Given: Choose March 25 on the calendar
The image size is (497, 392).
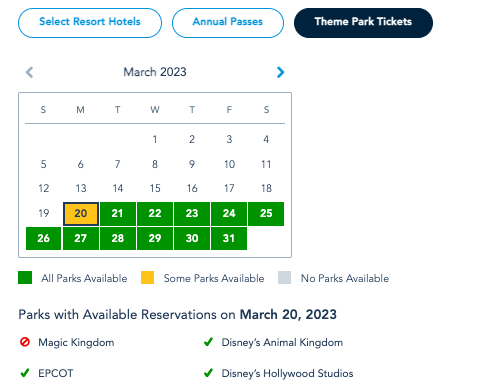Looking at the screenshot, I should click(266, 214).
